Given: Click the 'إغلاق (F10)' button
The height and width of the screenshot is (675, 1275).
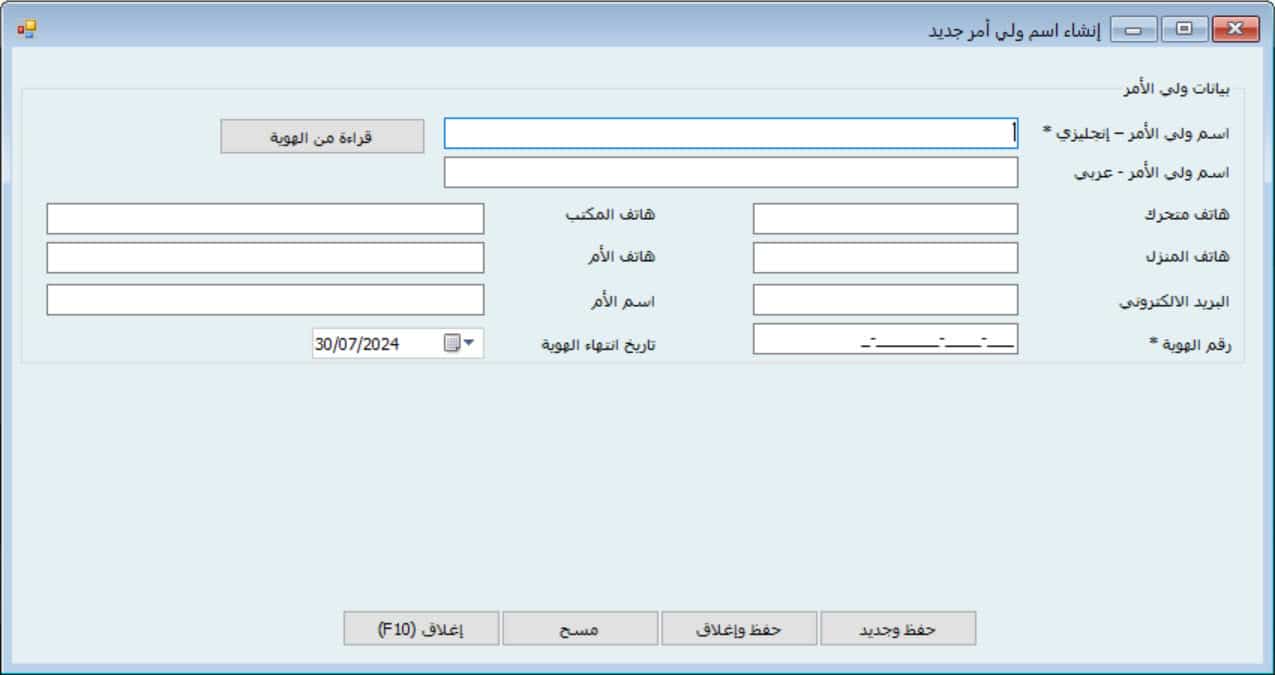Looking at the screenshot, I should pos(421,629).
